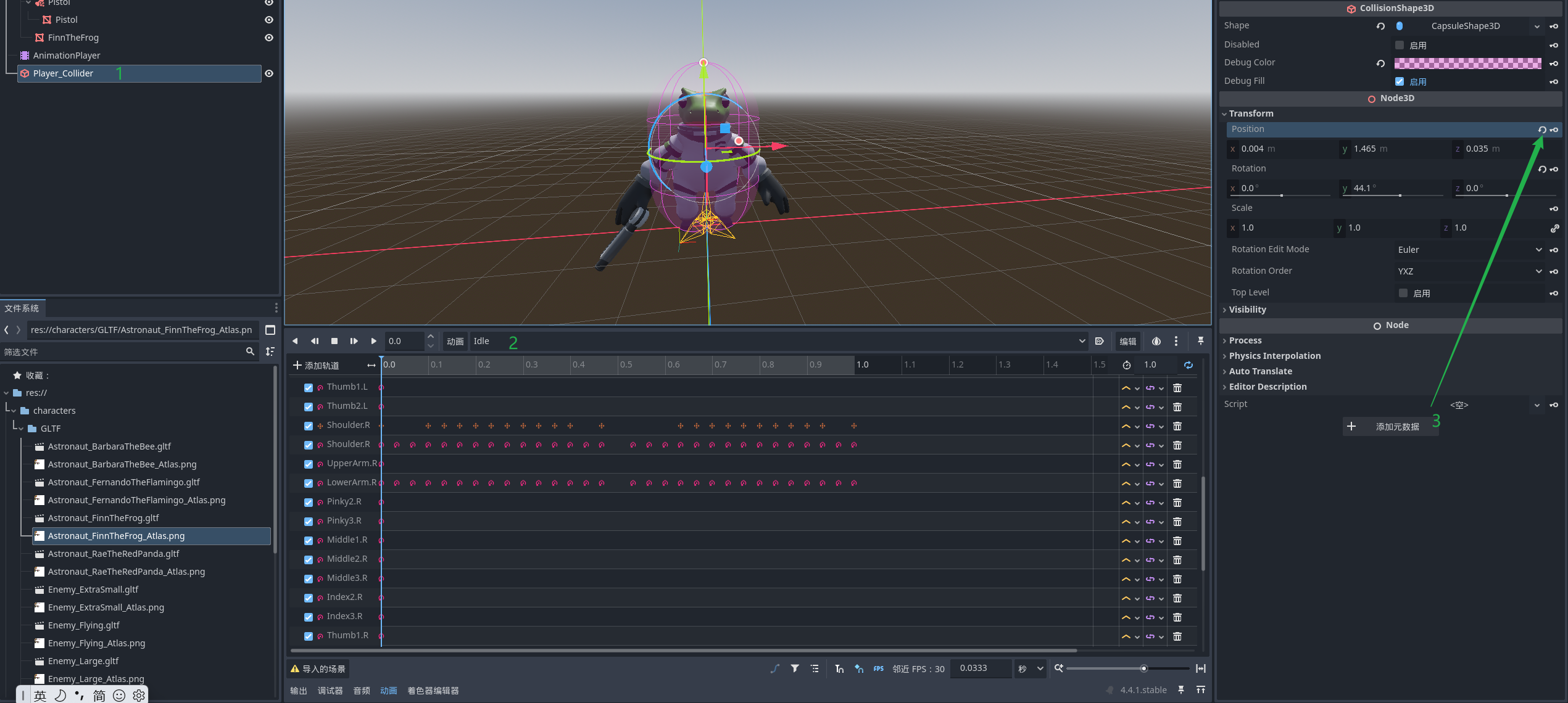Viewport: 1568px width, 703px height.
Task: Uncheck the Shoulder.R position track
Action: tap(309, 426)
